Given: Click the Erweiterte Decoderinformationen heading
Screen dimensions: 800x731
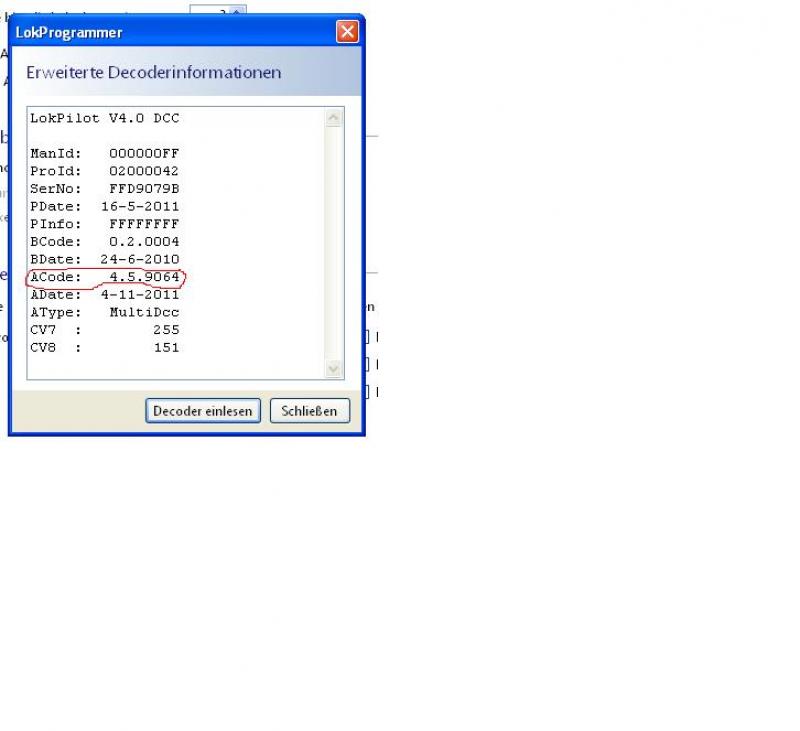Looking at the screenshot, I should (x=154, y=72).
